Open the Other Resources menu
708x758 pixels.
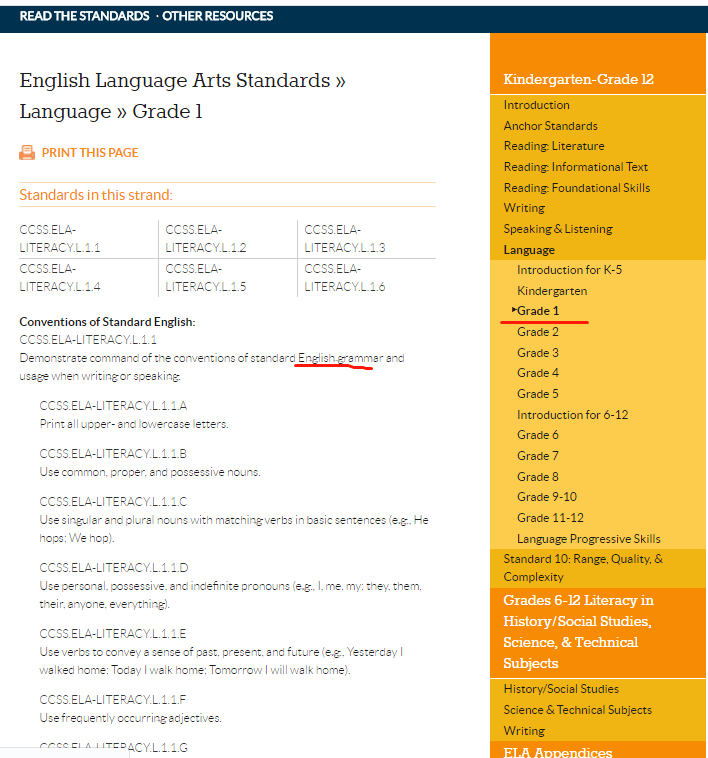217,16
